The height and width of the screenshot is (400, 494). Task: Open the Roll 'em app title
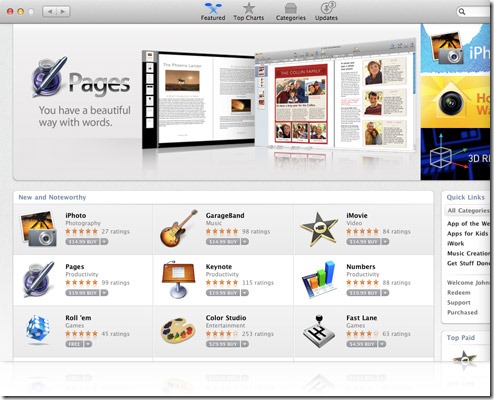tap(78, 318)
